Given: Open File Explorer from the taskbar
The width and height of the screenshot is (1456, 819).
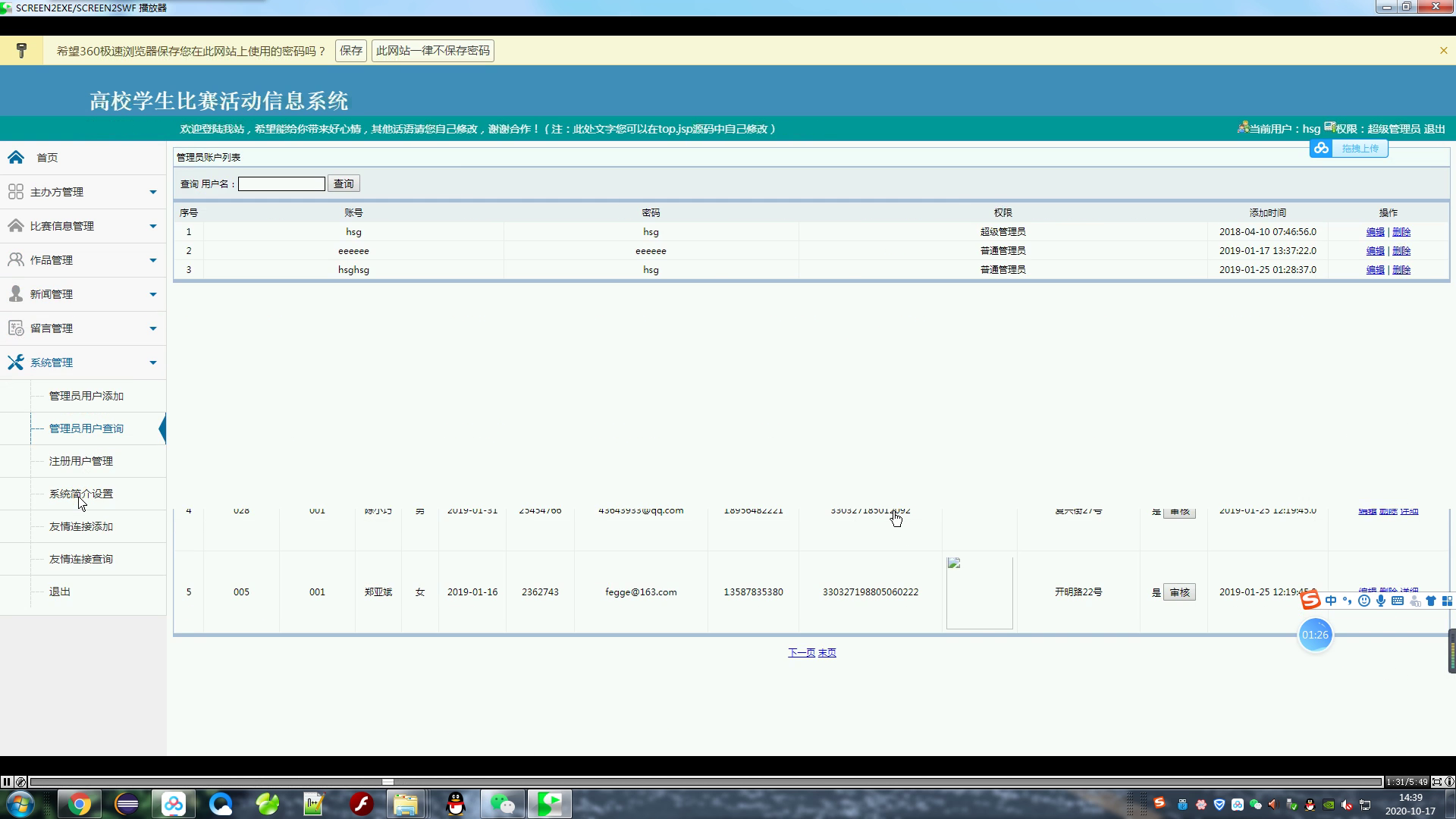Looking at the screenshot, I should 406,804.
